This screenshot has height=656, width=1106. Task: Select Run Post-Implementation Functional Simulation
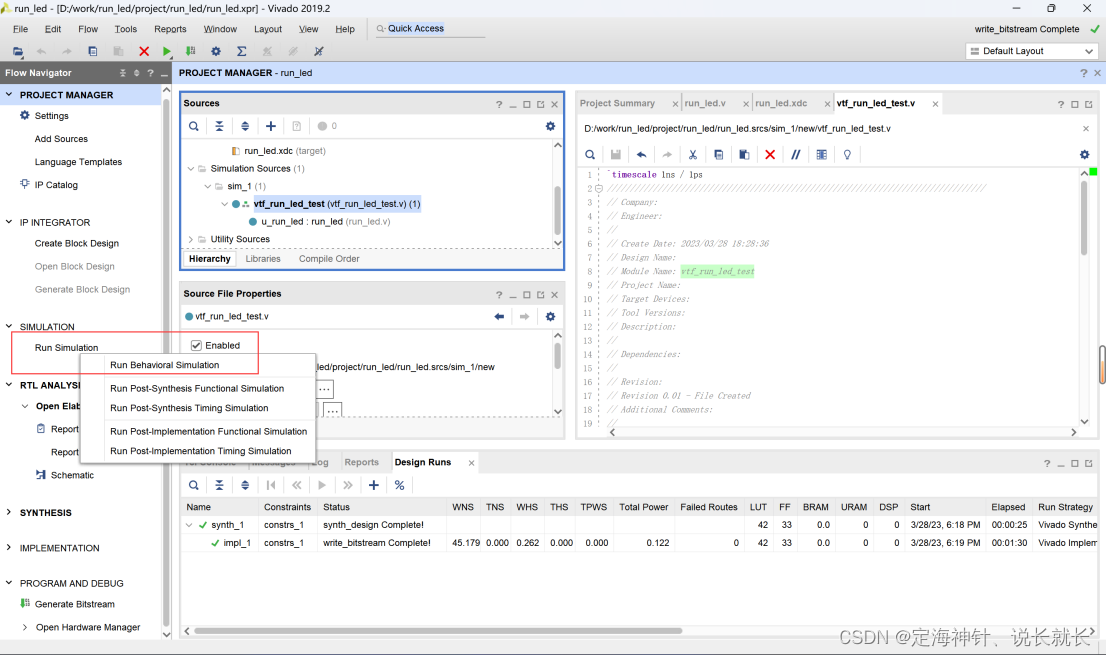tap(208, 432)
